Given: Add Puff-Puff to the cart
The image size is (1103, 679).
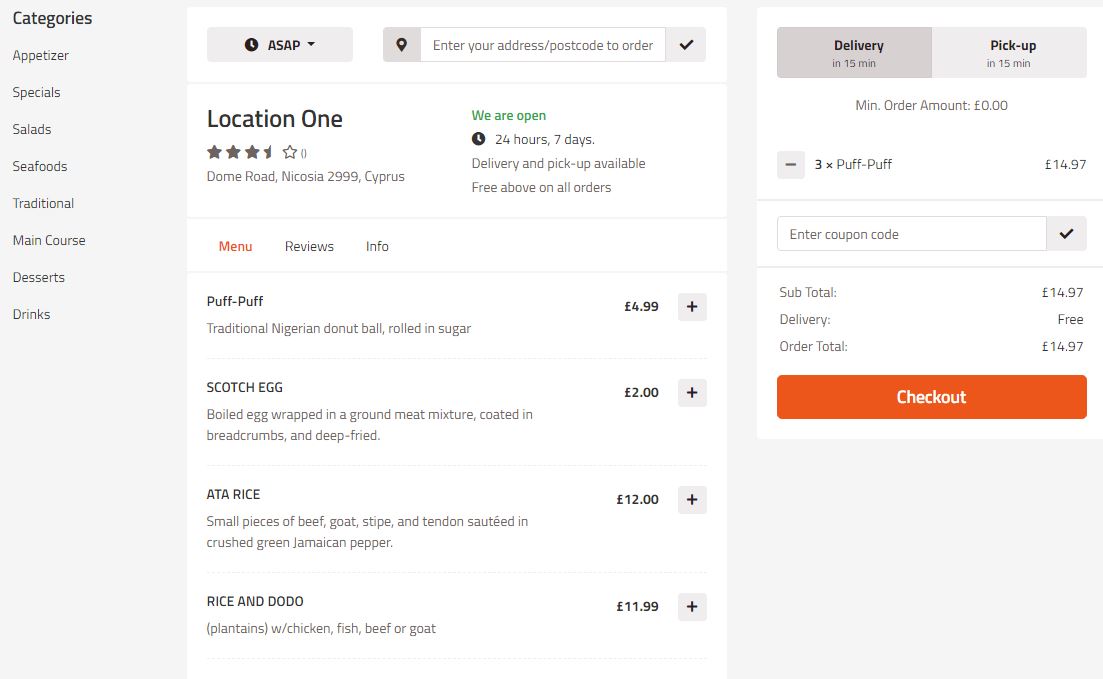Looking at the screenshot, I should (x=692, y=307).
